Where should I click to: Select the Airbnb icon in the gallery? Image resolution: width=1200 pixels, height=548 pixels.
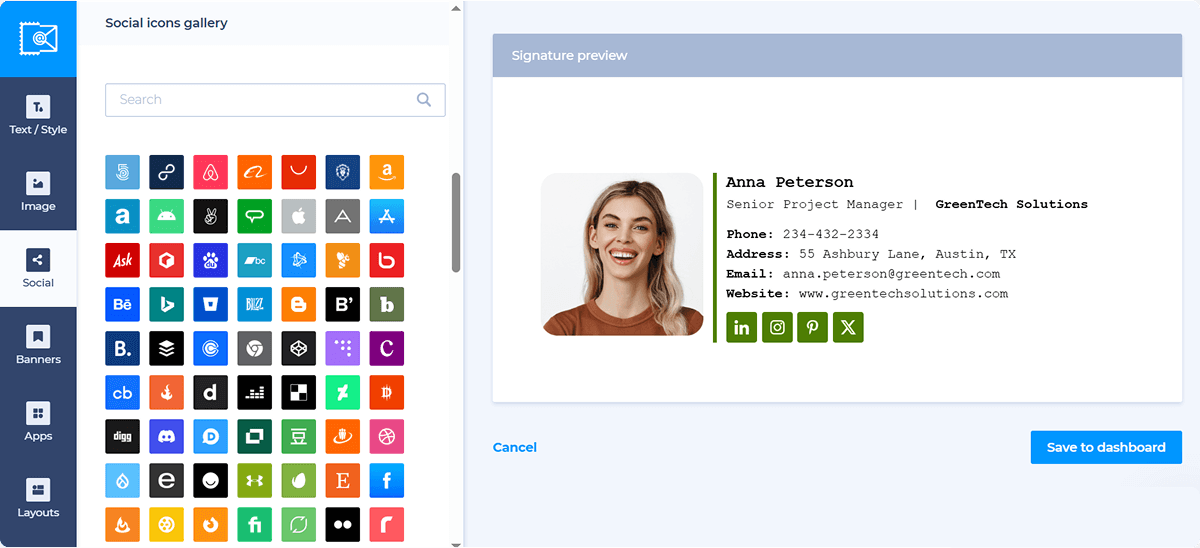[210, 172]
